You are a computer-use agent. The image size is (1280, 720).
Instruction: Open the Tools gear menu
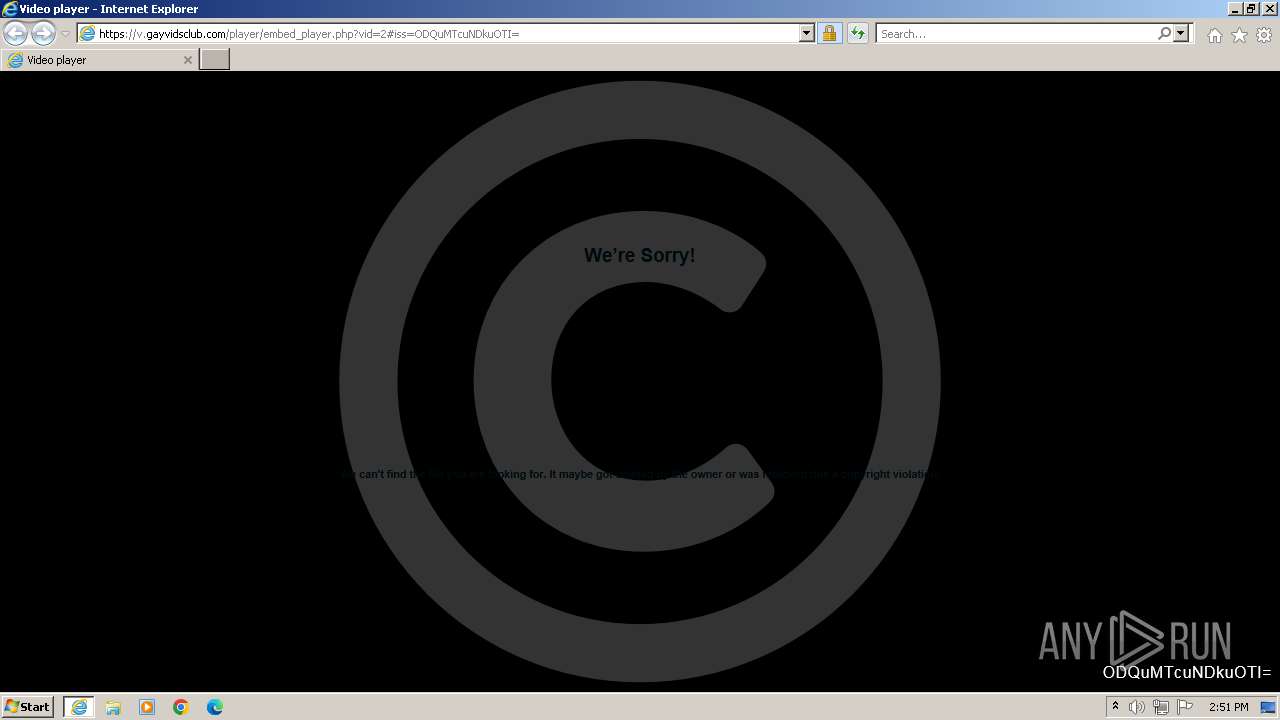click(x=1264, y=35)
